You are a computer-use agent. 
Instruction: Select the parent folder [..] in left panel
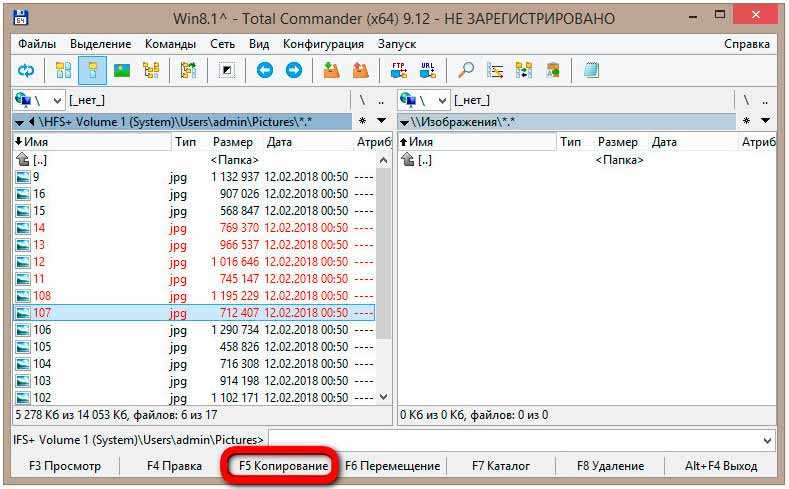(194, 160)
